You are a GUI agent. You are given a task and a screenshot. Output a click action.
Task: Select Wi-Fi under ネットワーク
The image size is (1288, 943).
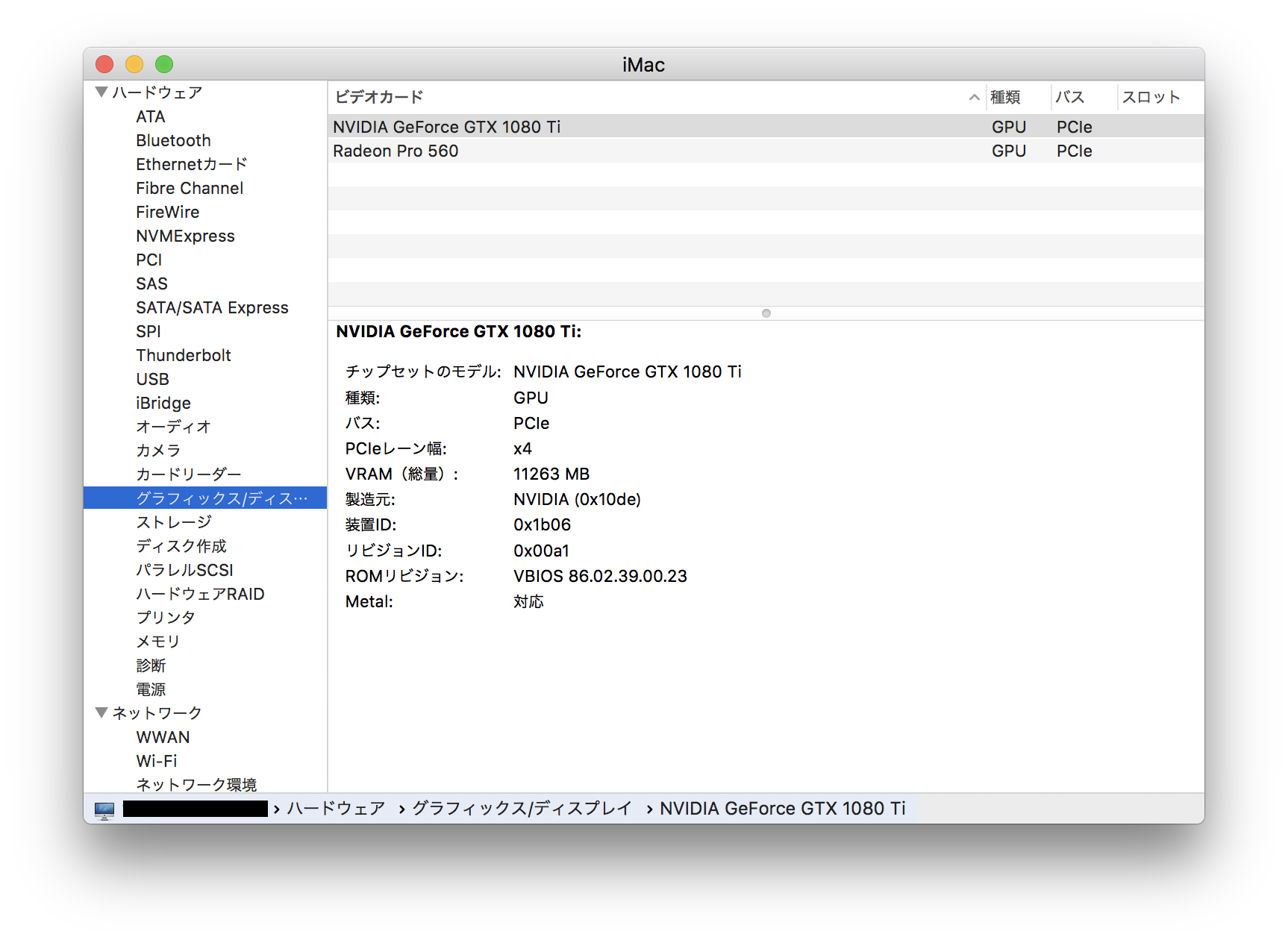(x=156, y=760)
